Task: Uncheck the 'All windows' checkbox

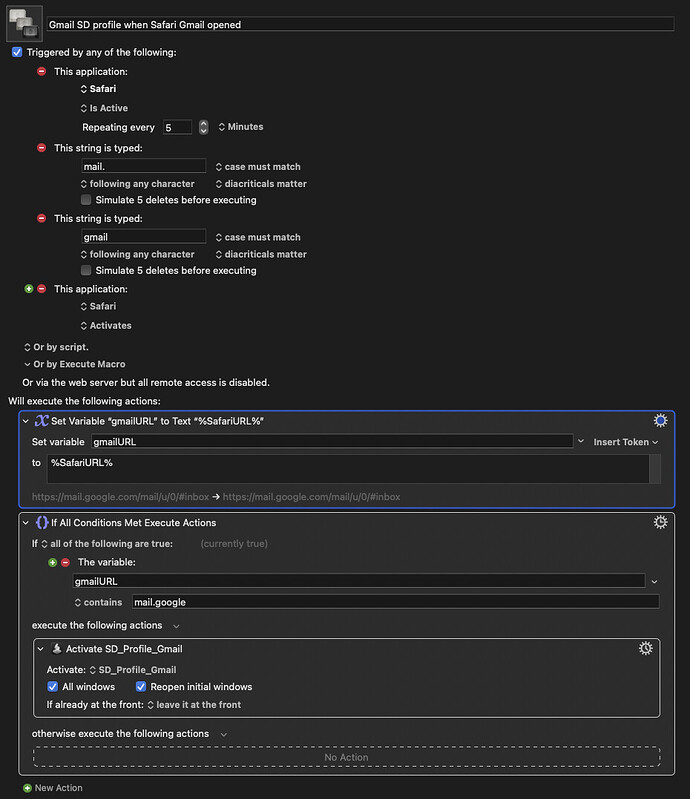Action: tap(53, 687)
